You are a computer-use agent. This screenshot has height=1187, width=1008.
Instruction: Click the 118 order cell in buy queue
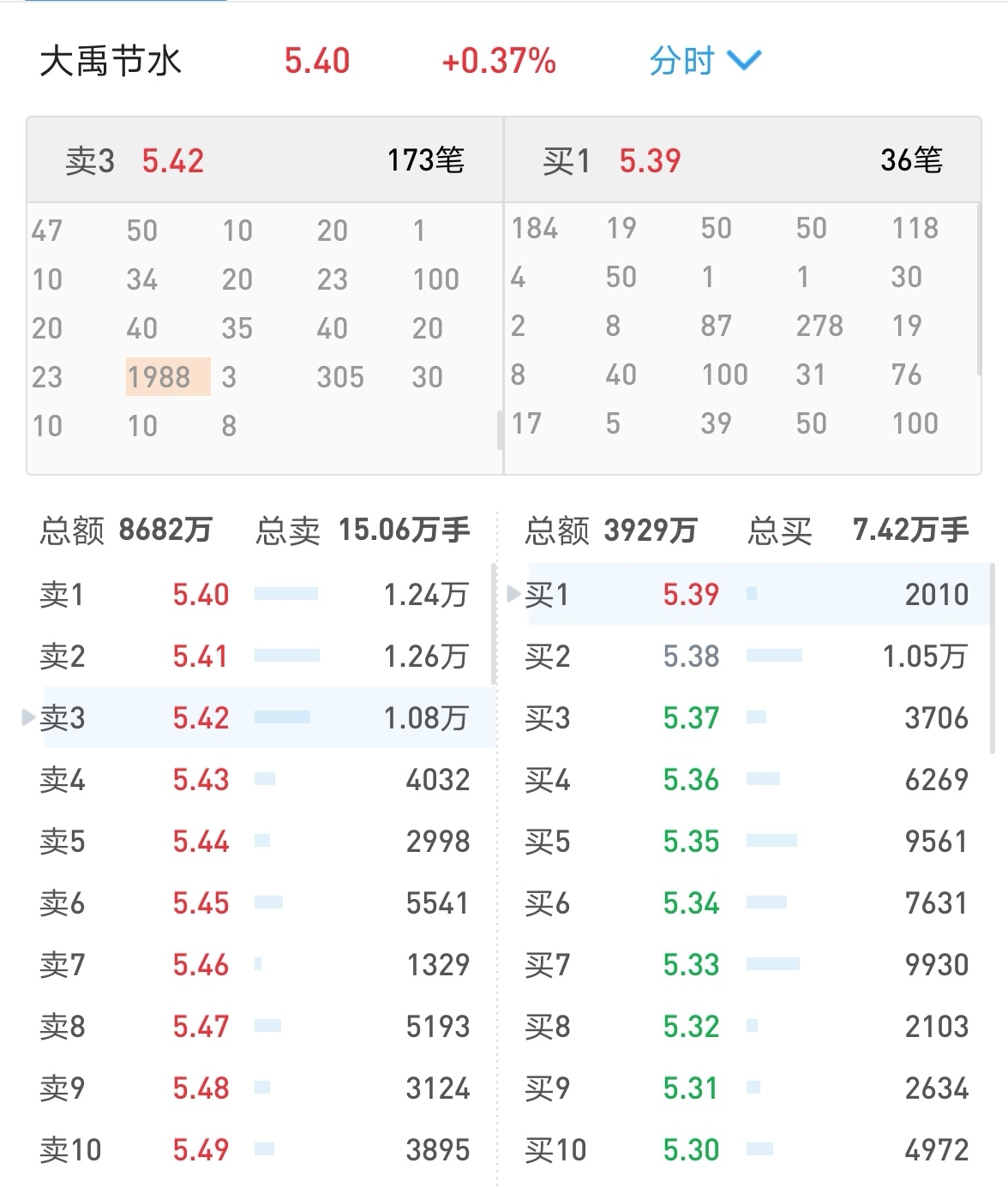(915, 228)
